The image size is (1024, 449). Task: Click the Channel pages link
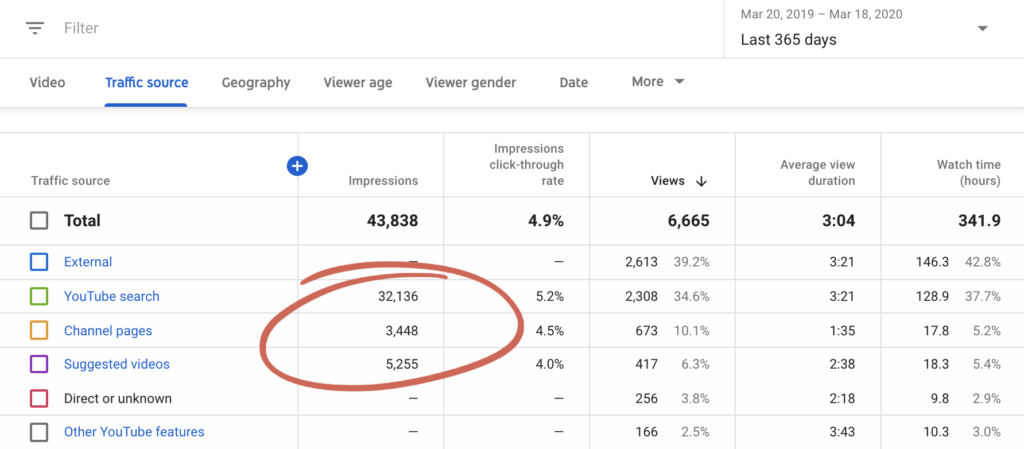(x=108, y=330)
